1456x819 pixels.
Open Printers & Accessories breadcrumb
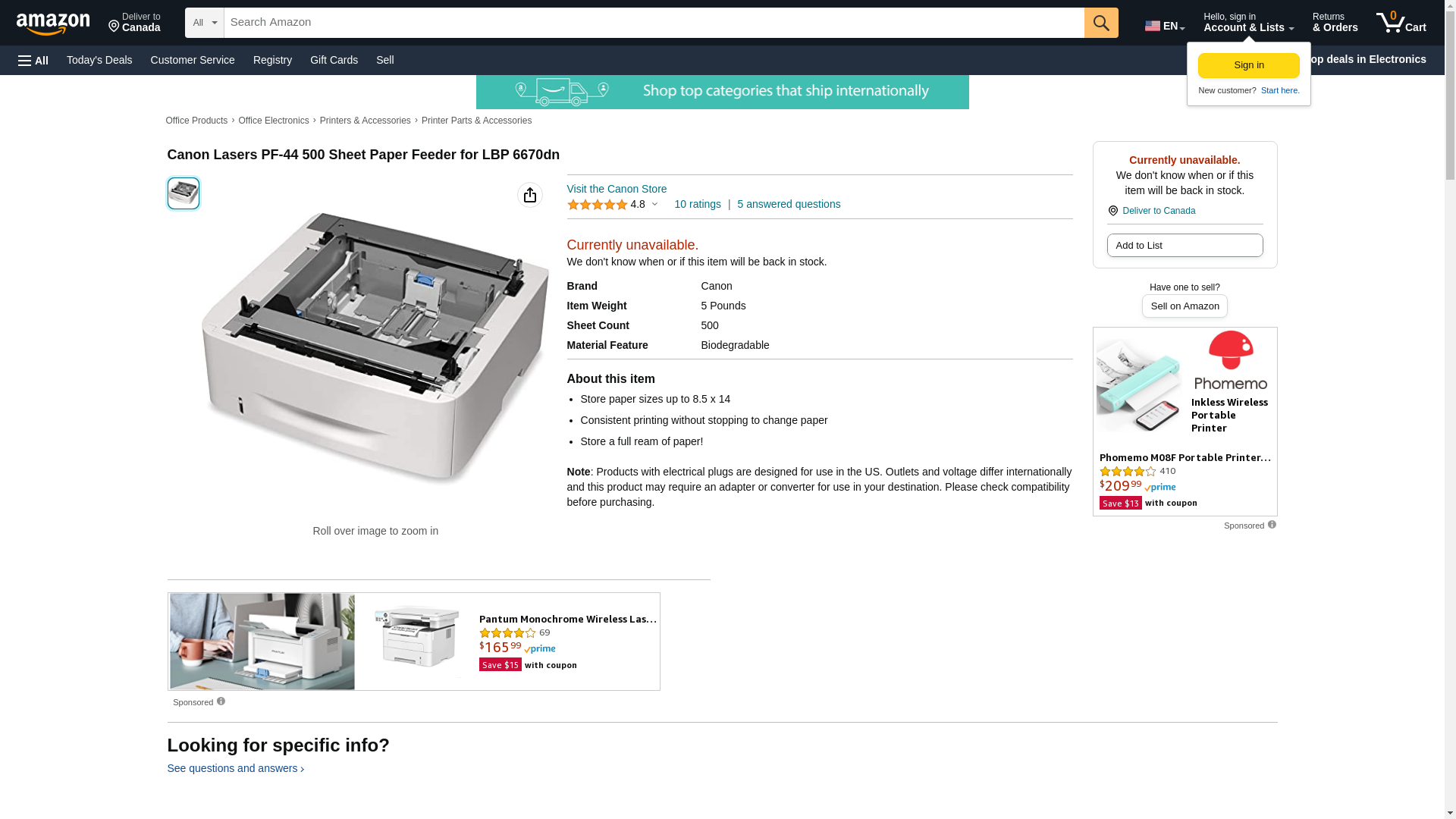(365, 121)
